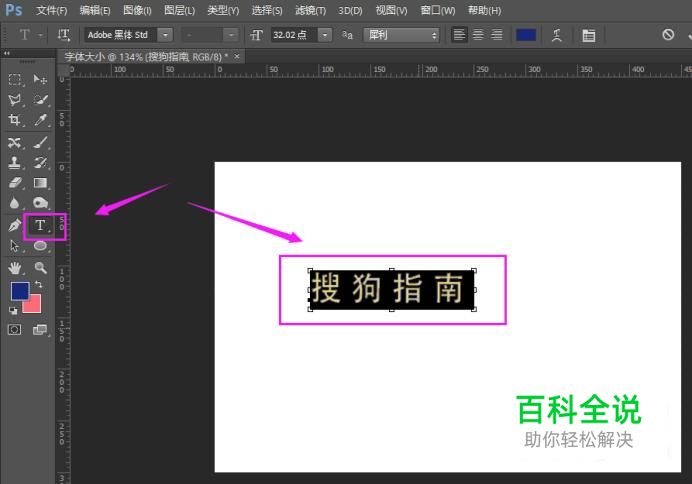
Task: Select the Clone Stamp tool
Action: point(15,163)
